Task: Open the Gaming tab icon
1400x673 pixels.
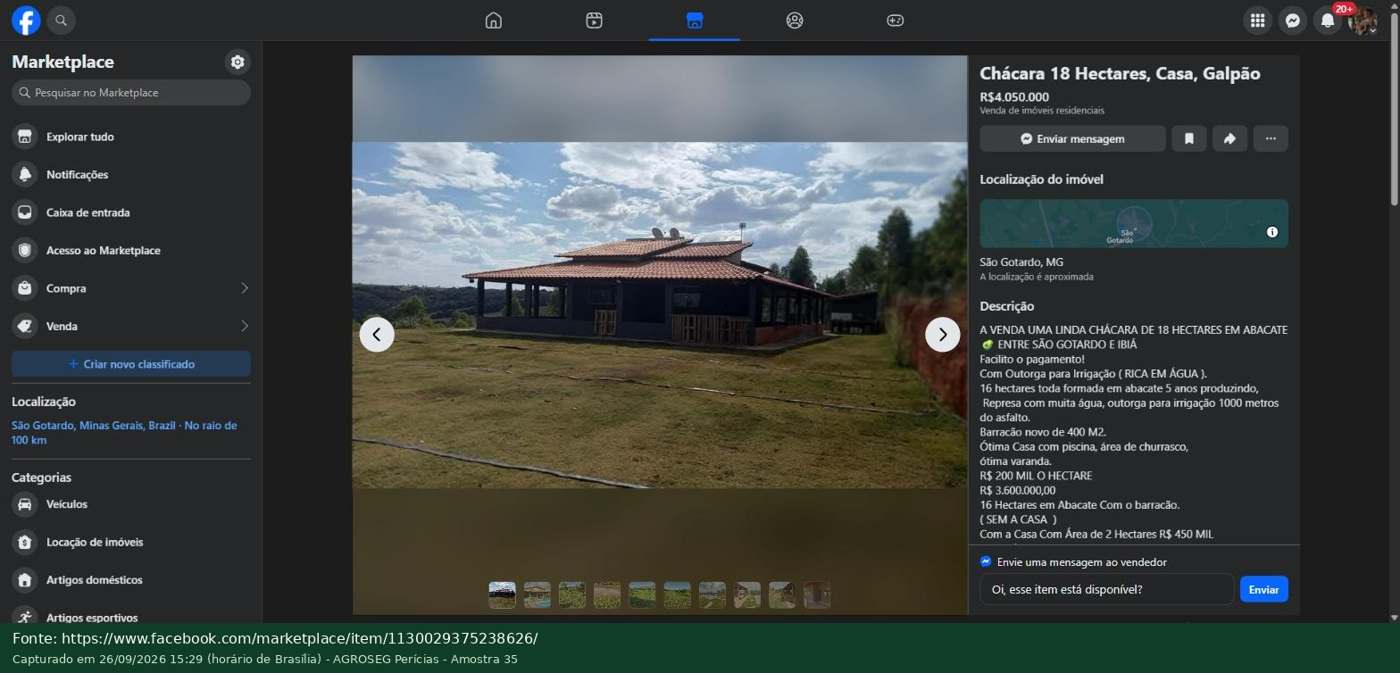Action: [895, 20]
